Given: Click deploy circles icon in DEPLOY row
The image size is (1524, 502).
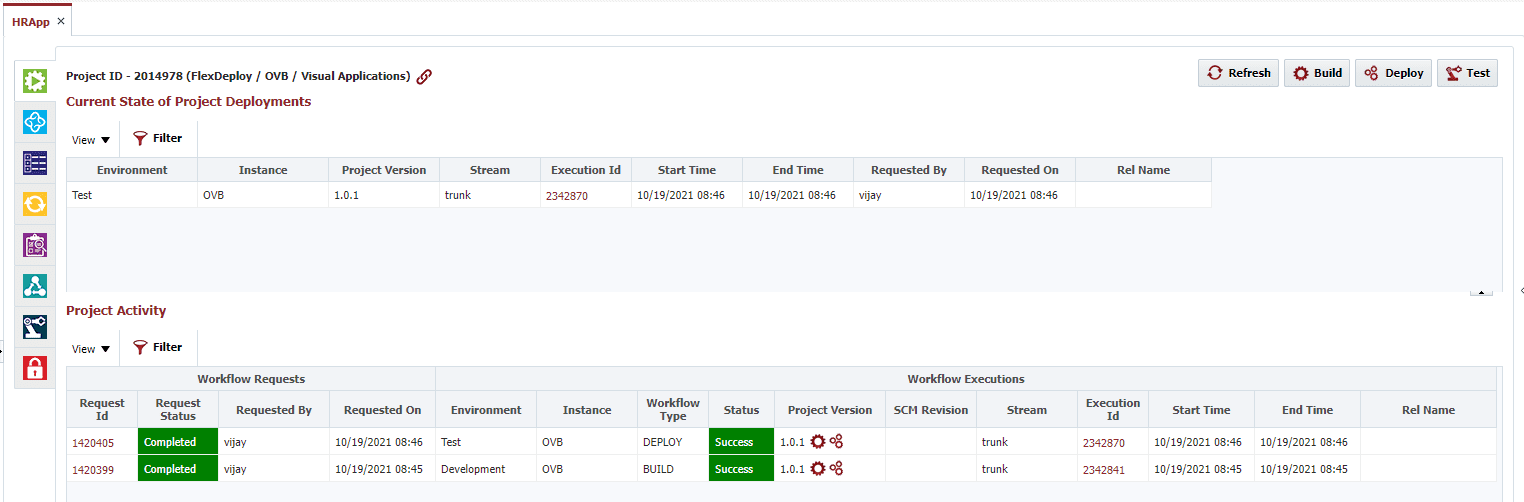Looking at the screenshot, I should (837, 441).
